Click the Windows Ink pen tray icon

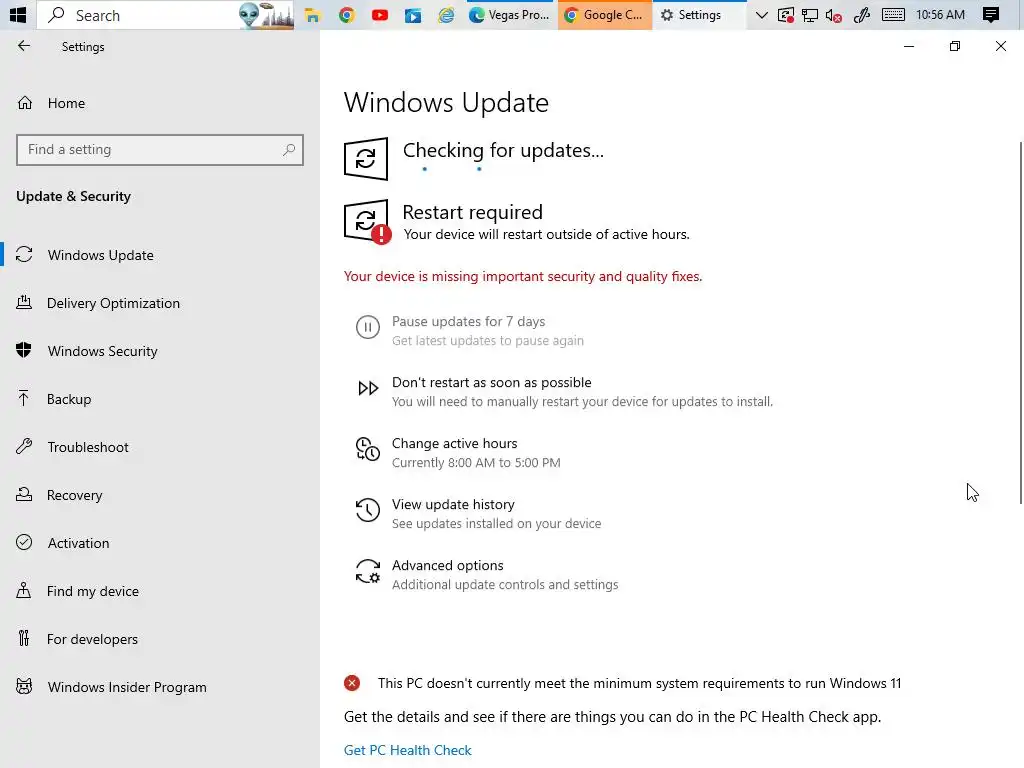[862, 15]
